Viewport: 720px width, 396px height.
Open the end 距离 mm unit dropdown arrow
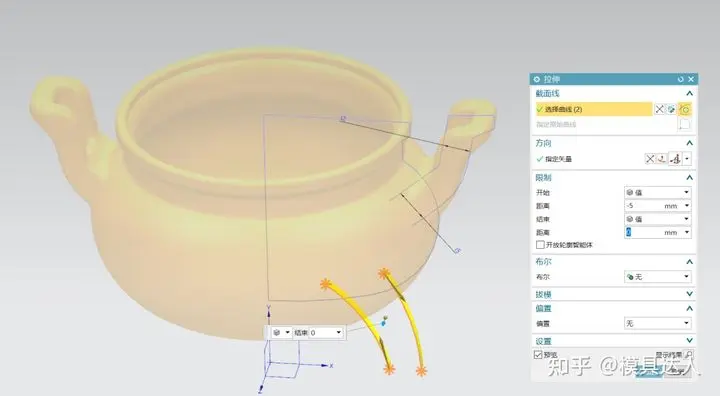click(x=687, y=232)
